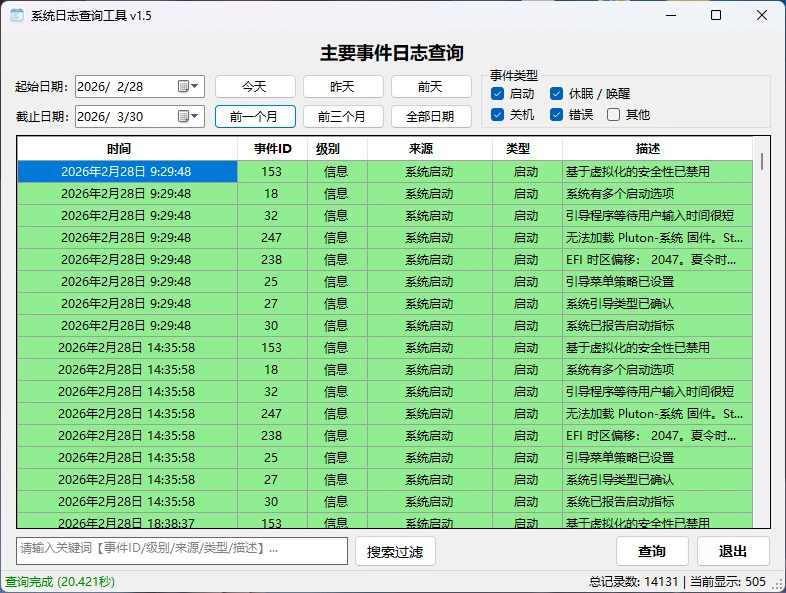Select 9:29:48 row with event ID 18

point(385,193)
